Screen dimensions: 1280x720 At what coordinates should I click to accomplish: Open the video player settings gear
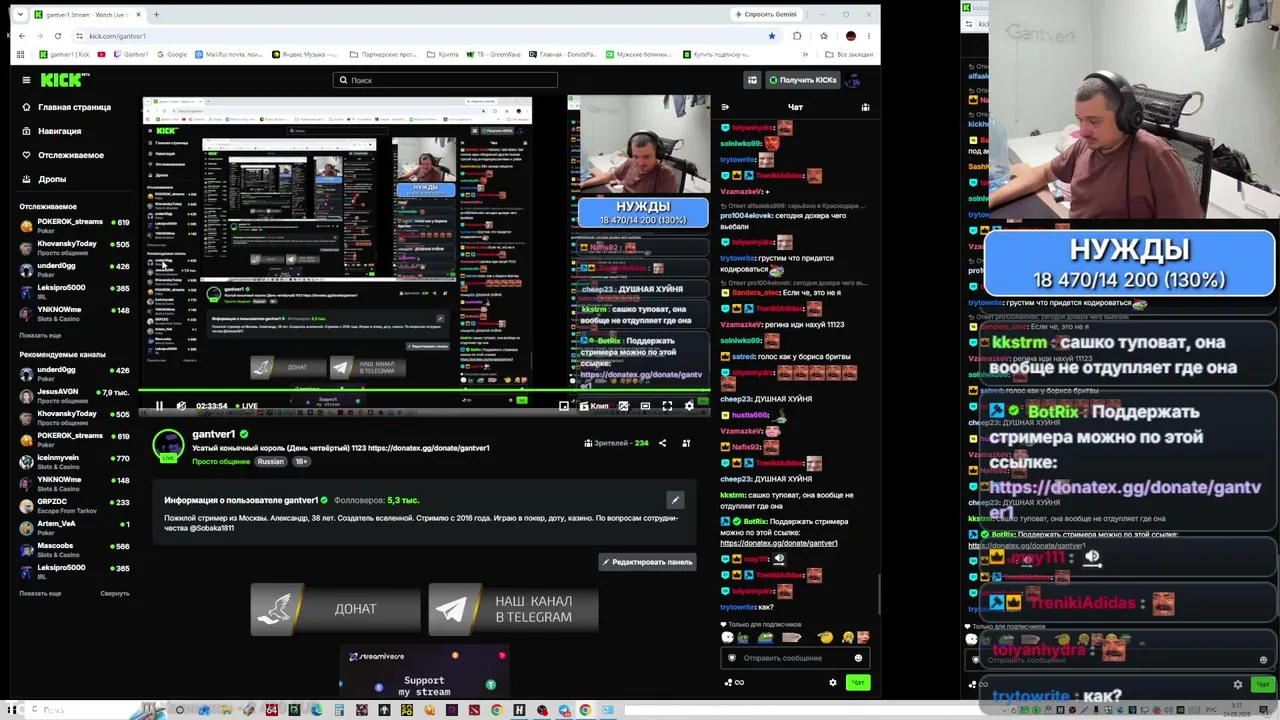tap(689, 406)
